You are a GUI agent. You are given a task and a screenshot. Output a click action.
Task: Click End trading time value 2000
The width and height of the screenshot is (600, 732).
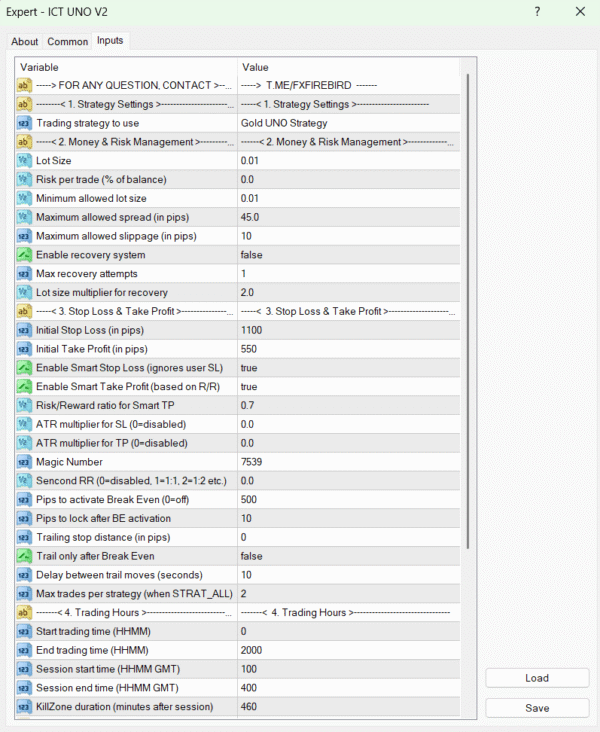click(x=251, y=650)
